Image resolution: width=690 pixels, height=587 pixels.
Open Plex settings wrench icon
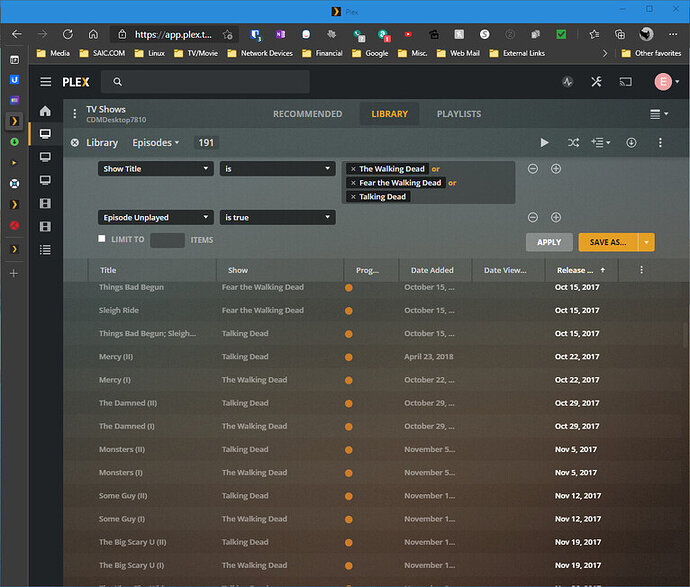click(x=596, y=82)
